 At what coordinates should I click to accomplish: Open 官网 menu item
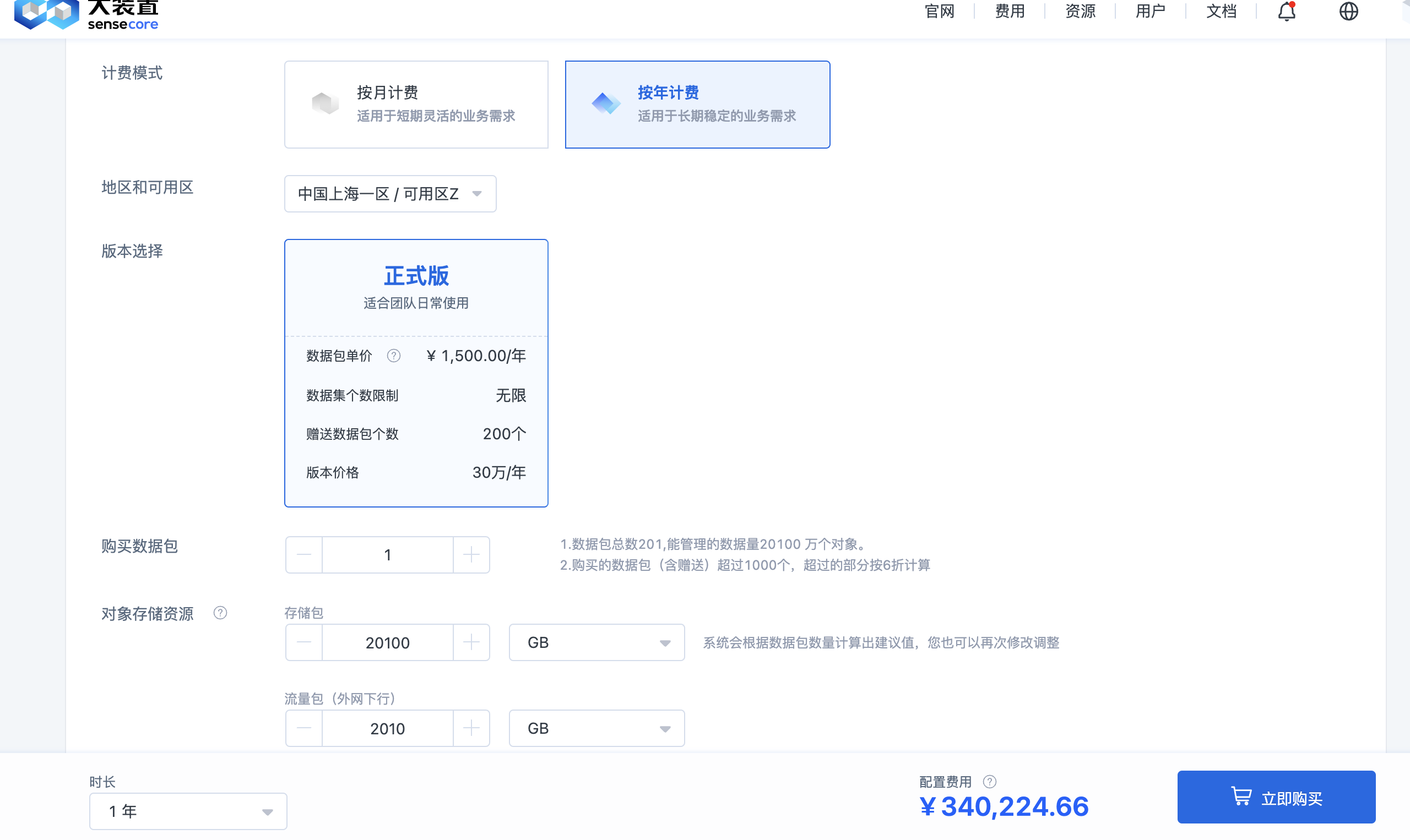(940, 12)
